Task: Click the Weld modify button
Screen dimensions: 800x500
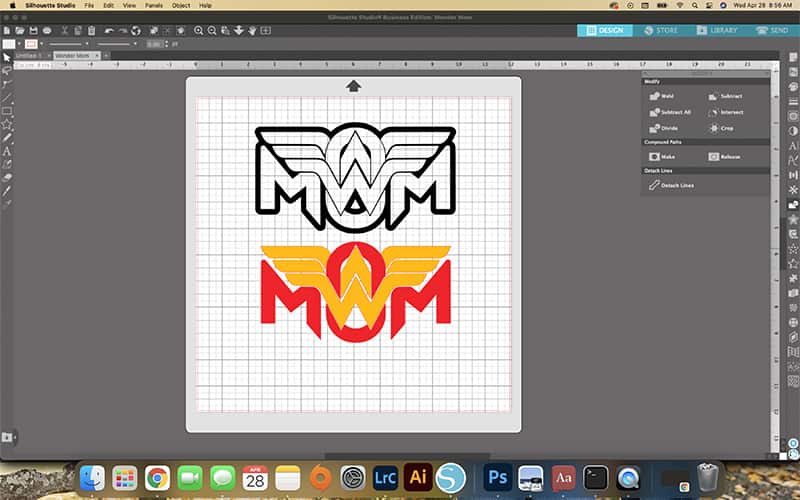Action: pyautogui.click(x=662, y=96)
